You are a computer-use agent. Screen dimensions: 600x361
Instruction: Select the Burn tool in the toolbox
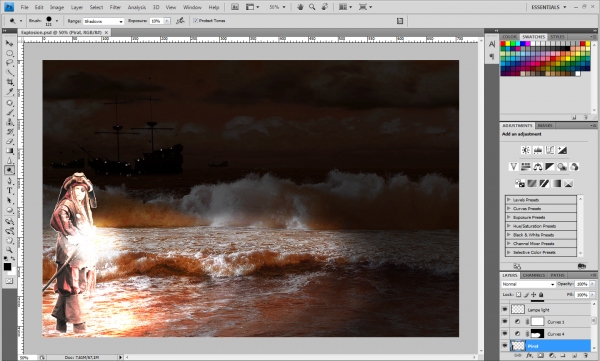coord(10,170)
